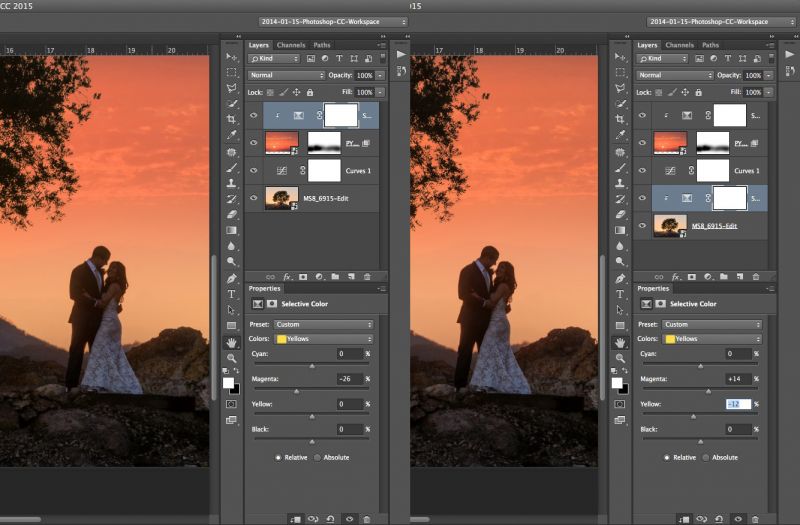This screenshot has width=800, height=525.
Task: Select the Path Selection tool in right window
Action: coord(620,310)
